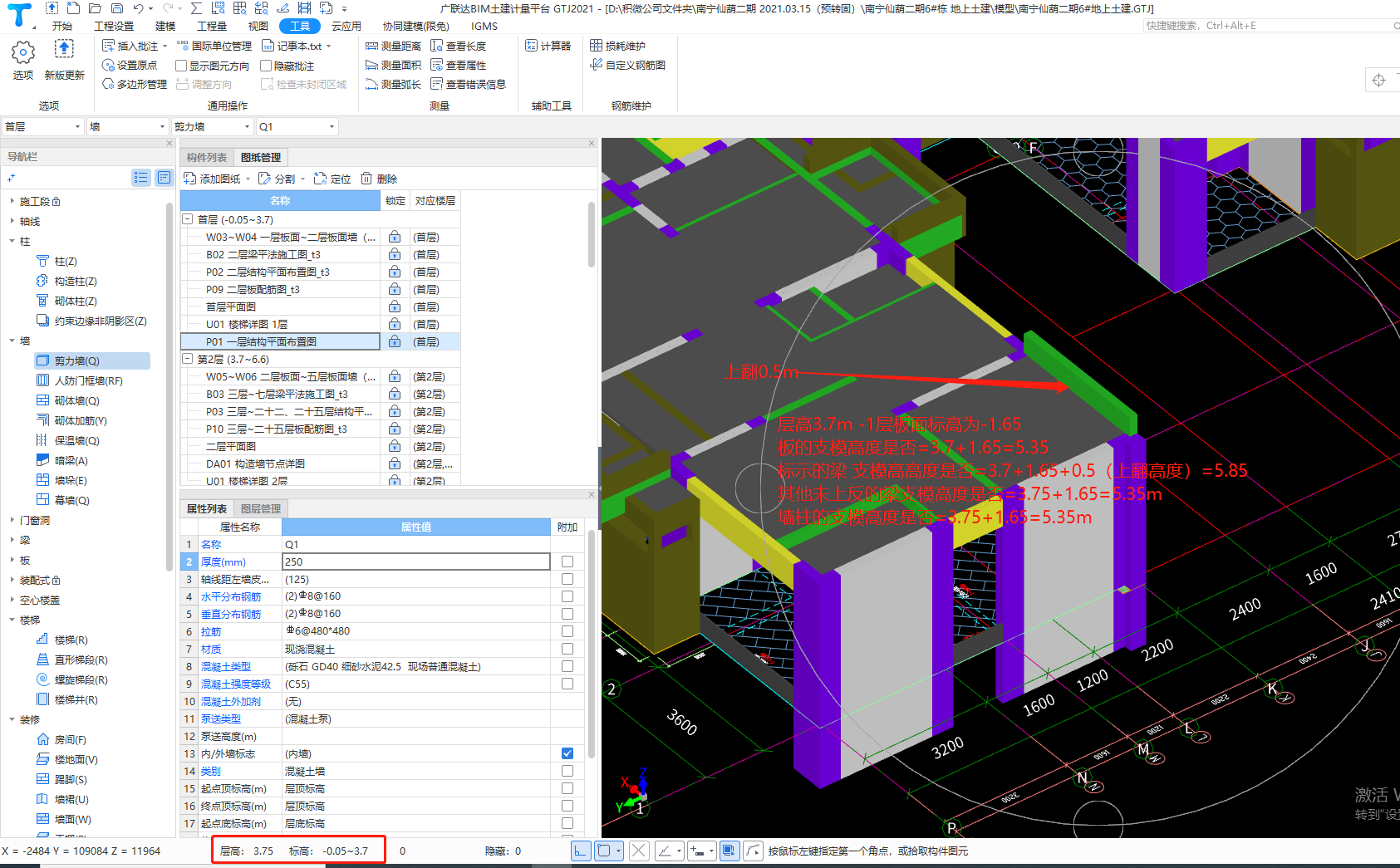This screenshot has height=868, width=1400.
Task: Click 删除 drawing button
Action: coord(379,179)
